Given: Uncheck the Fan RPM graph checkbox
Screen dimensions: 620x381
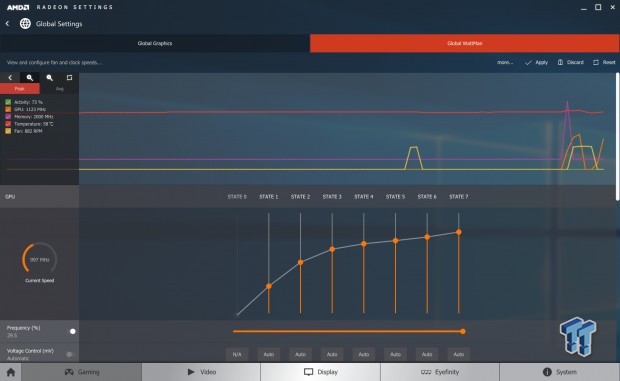Looking at the screenshot, I should click(x=8, y=131).
